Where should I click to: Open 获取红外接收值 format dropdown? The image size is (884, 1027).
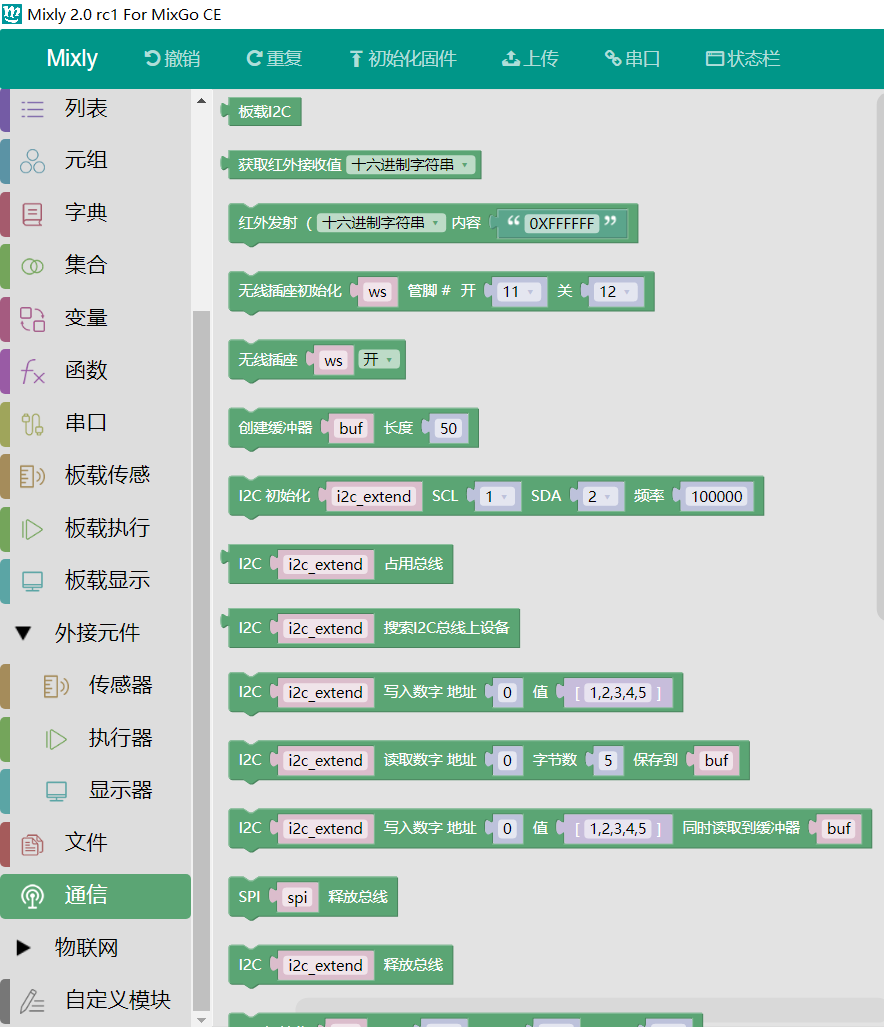[410, 164]
